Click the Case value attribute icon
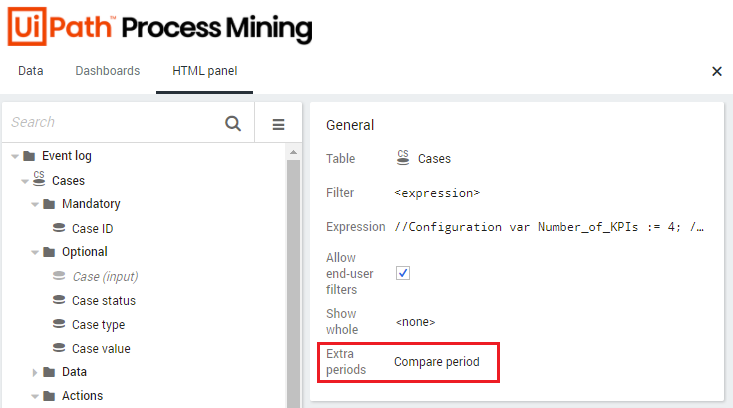Viewport: 733px width, 408px height. pos(59,348)
